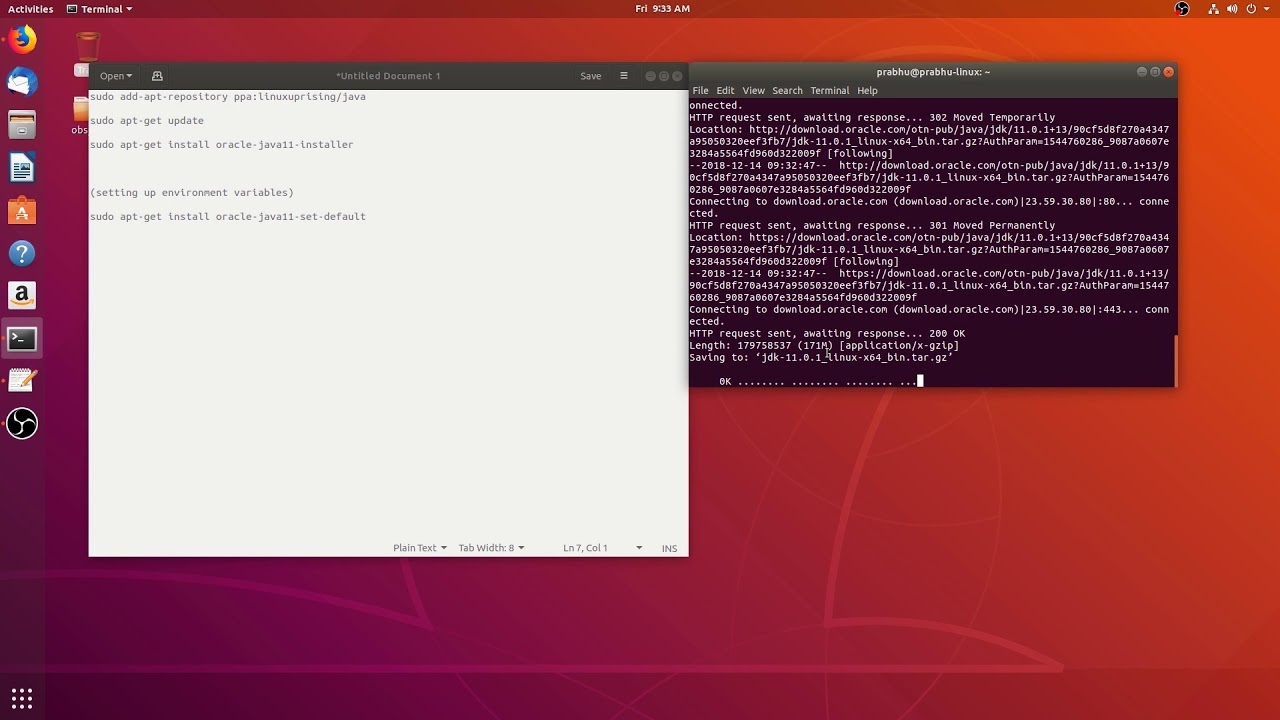Click the prabhu@prabhu-linux terminal title bar
Image resolution: width=1280 pixels, height=720 pixels.
coord(933,72)
